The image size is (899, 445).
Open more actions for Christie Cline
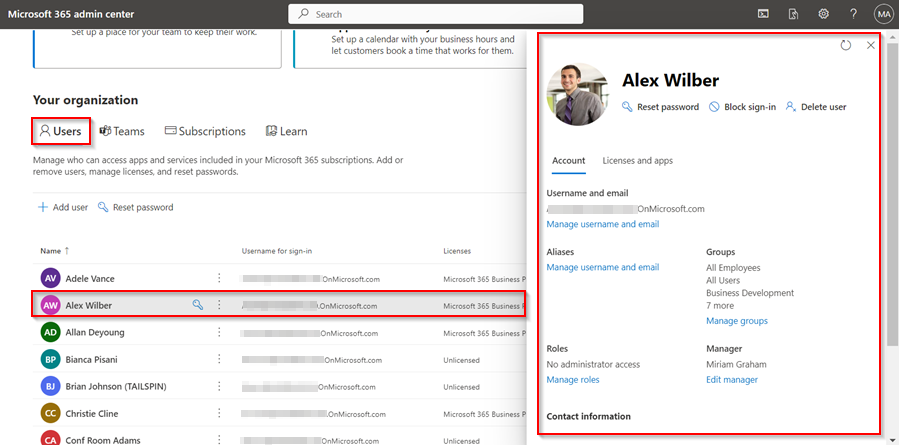point(219,413)
